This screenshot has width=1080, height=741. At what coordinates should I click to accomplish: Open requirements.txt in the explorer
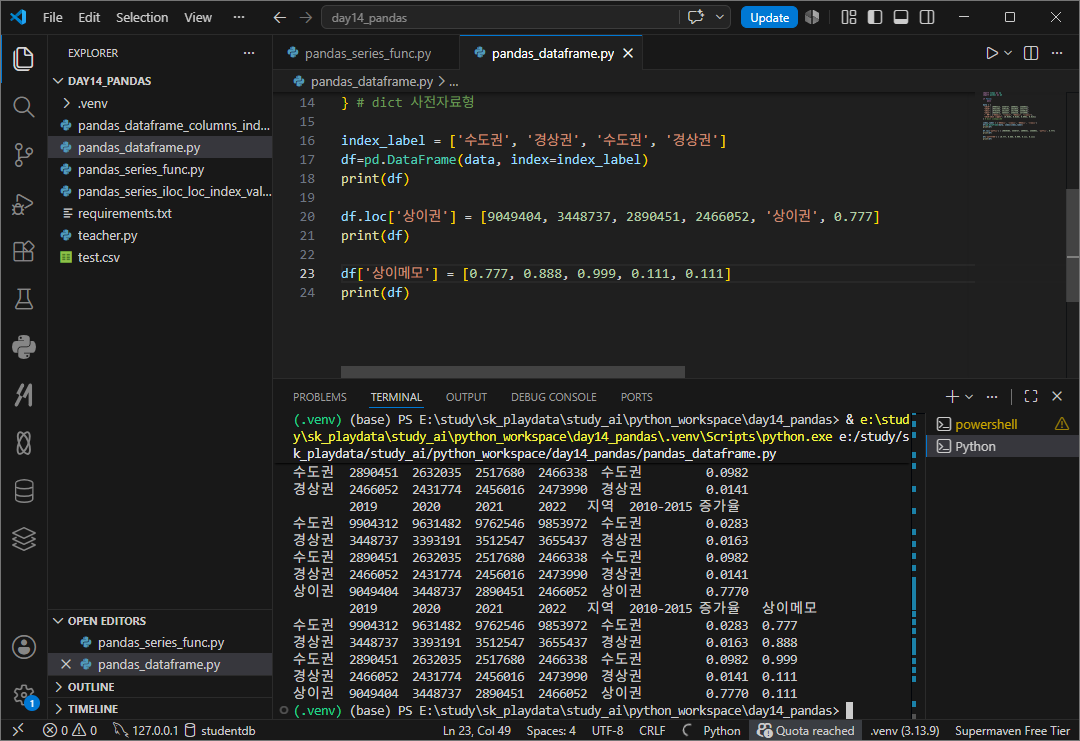(x=160, y=213)
